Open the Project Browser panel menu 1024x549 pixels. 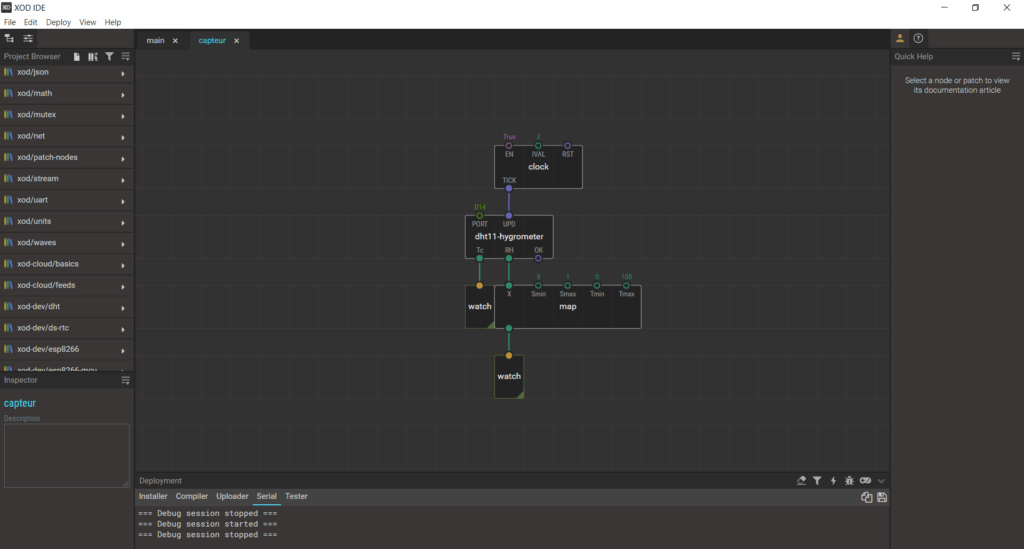[x=125, y=57]
